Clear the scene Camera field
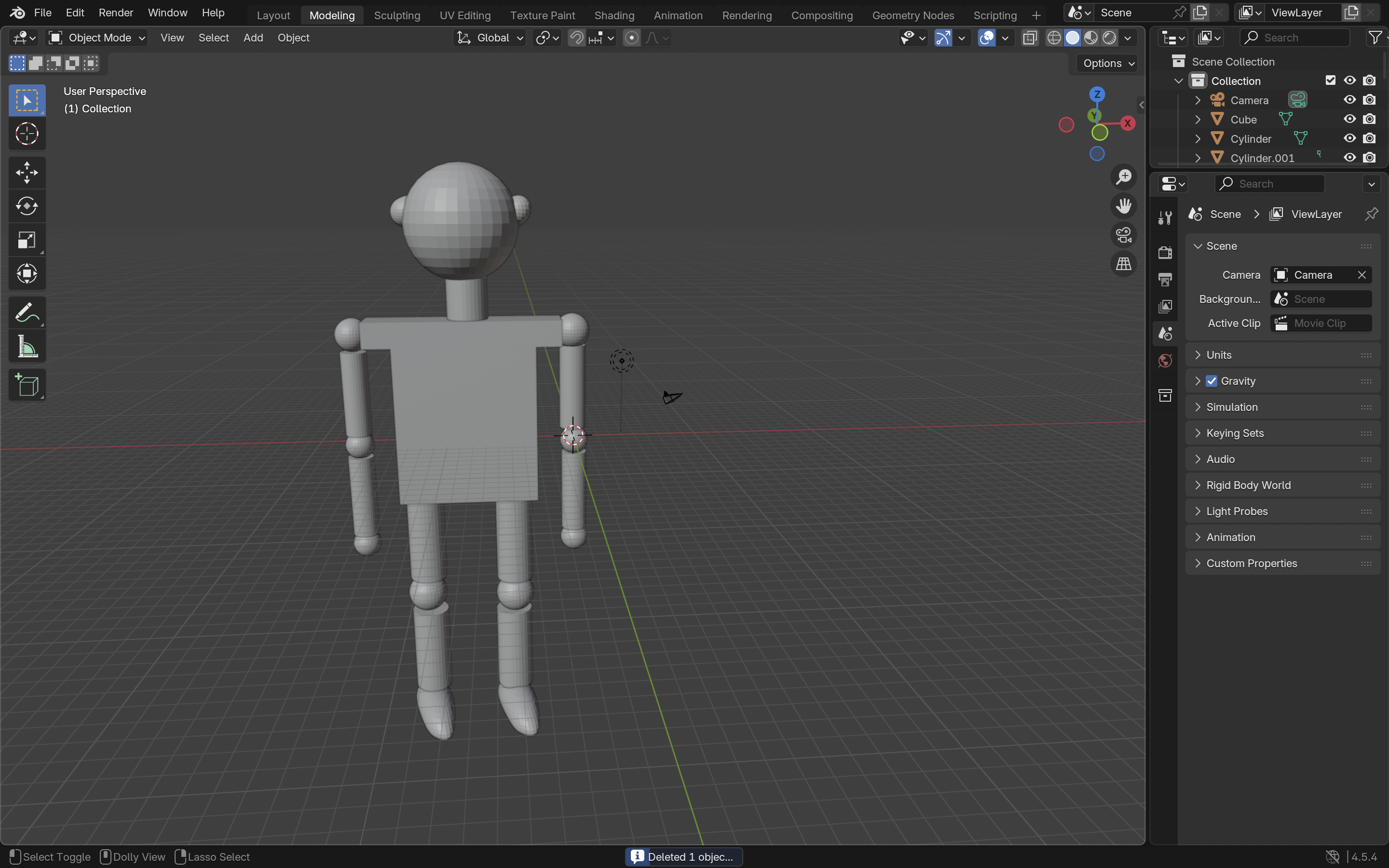 coord(1362,275)
